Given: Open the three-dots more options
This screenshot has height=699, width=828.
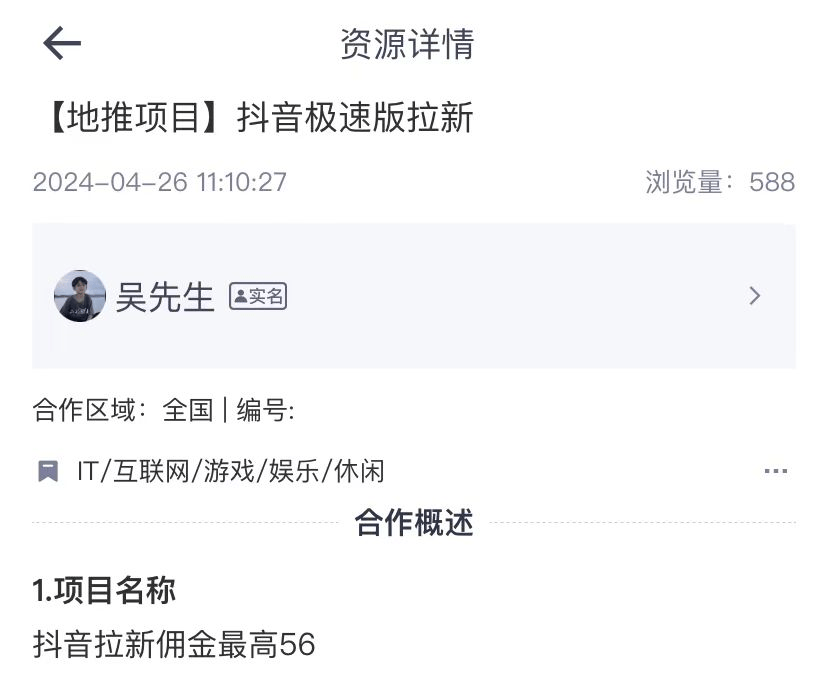Looking at the screenshot, I should coord(776,470).
